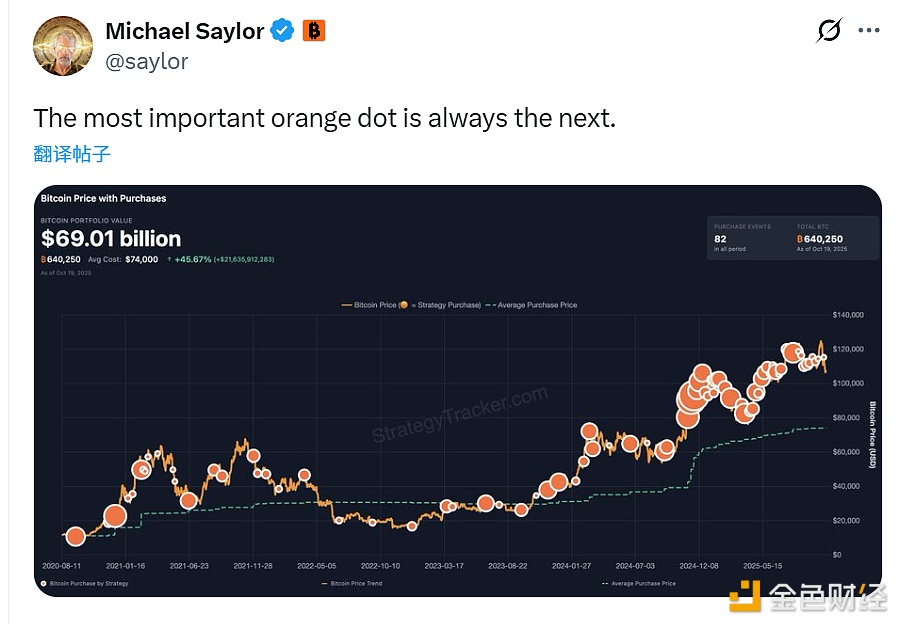Toggle the top legend's Average Purchase Price entry
This screenshot has width=899, height=624.
coord(535,305)
